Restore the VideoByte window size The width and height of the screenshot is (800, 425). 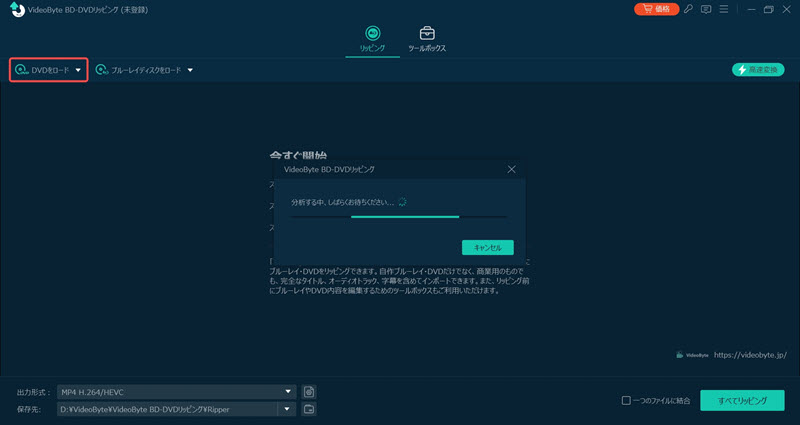click(769, 9)
